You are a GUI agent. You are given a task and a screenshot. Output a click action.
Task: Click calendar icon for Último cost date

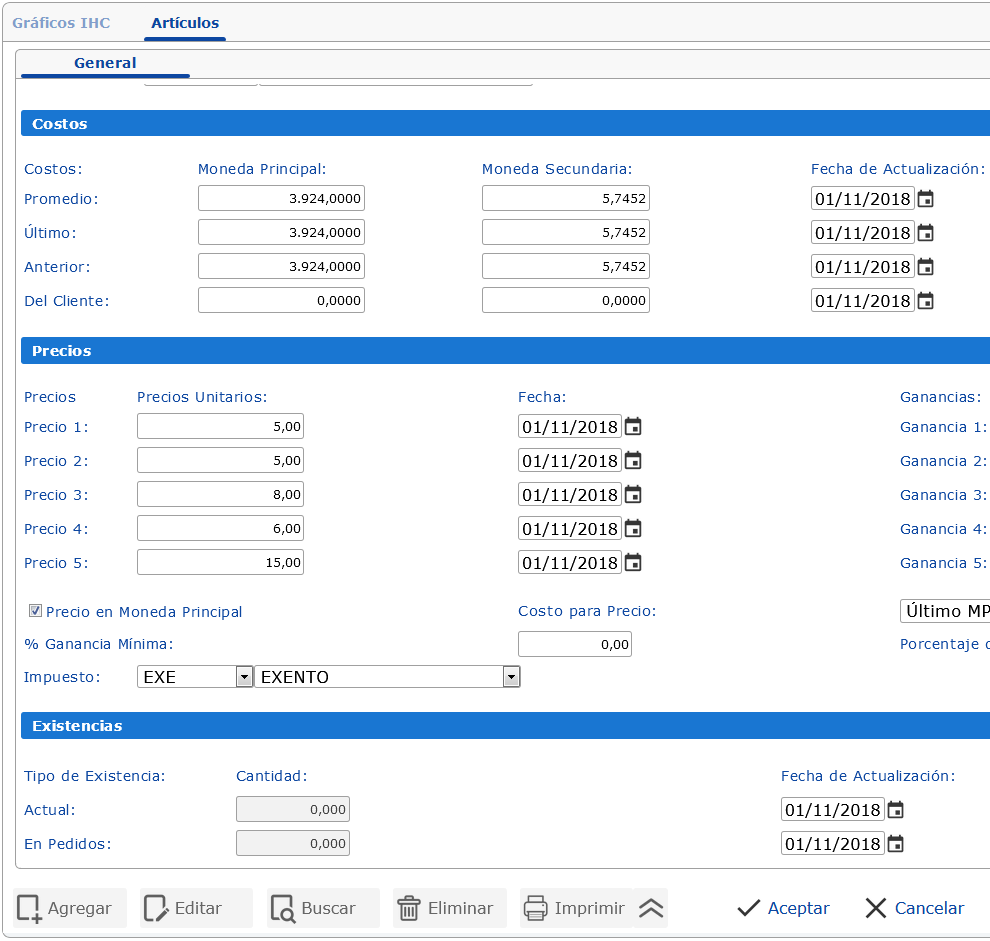click(x=926, y=233)
